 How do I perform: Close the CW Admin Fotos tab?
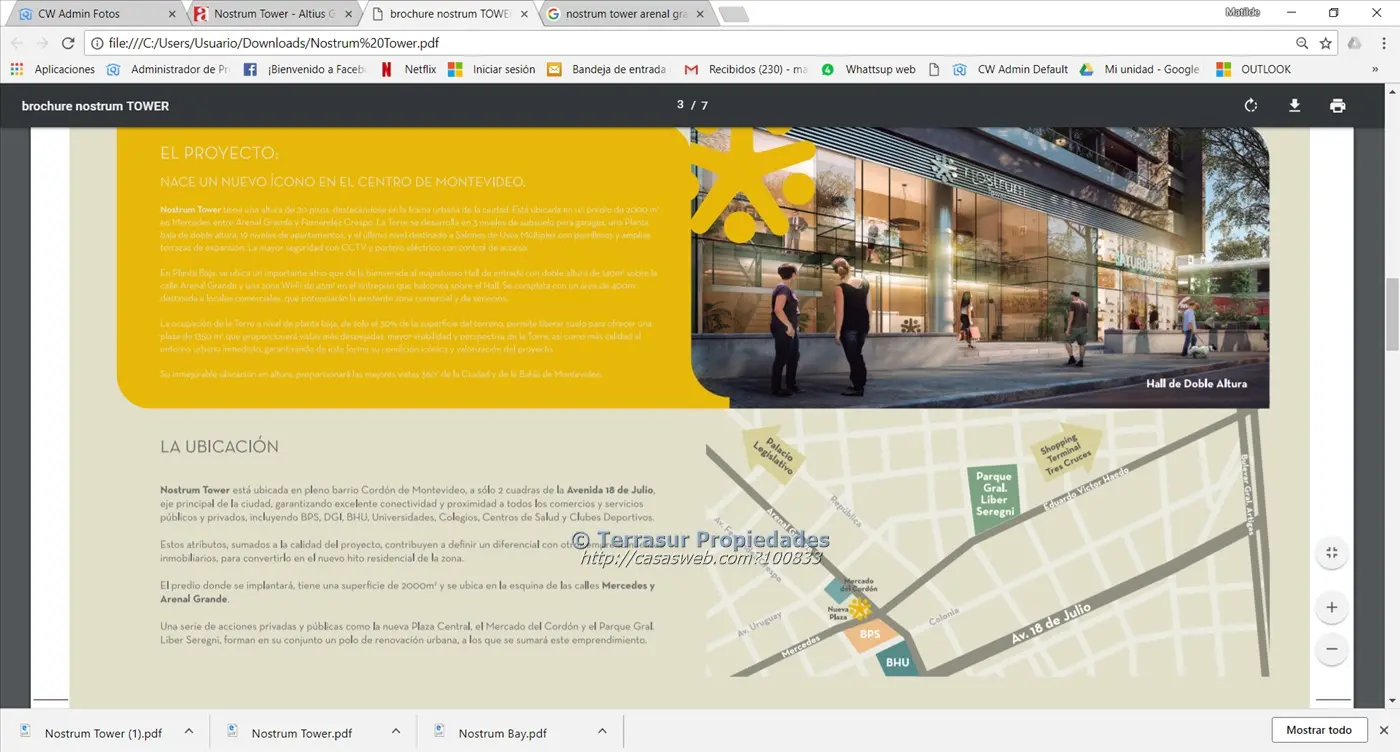172,15
